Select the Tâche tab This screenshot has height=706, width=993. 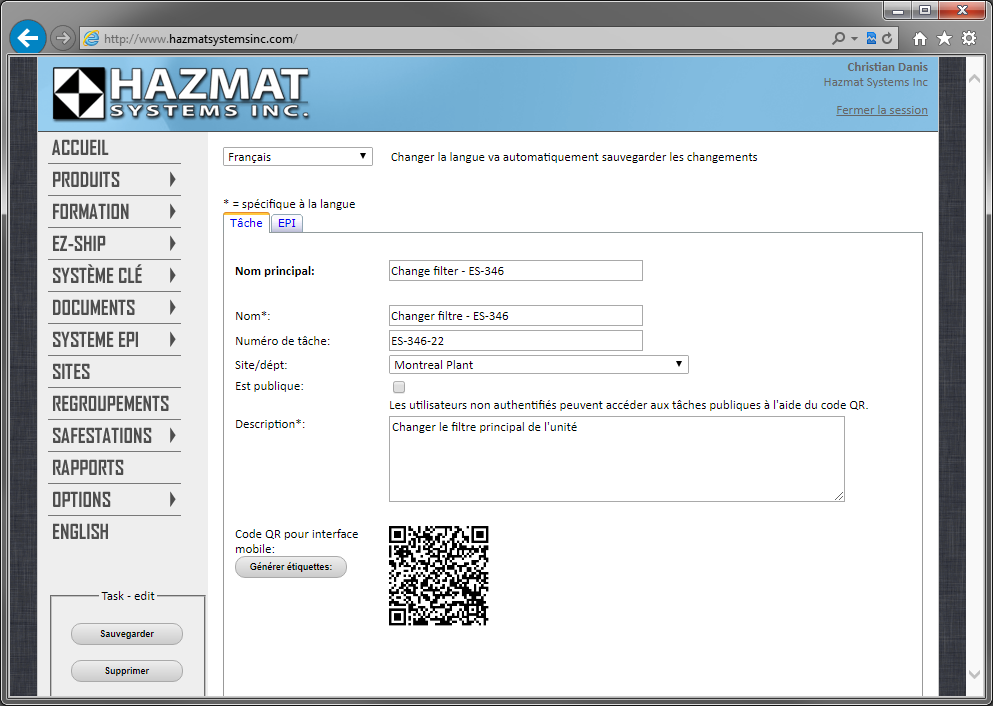coord(246,223)
